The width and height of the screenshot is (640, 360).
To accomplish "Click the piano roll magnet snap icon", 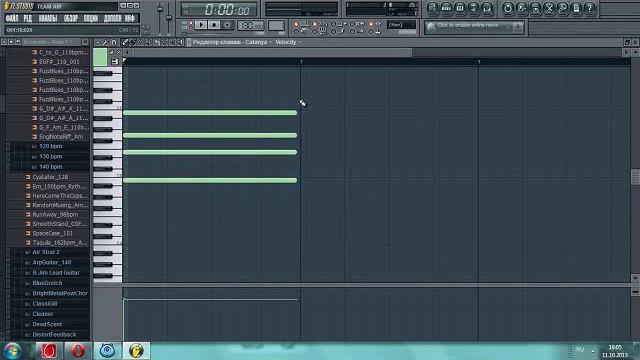I will [114, 42].
